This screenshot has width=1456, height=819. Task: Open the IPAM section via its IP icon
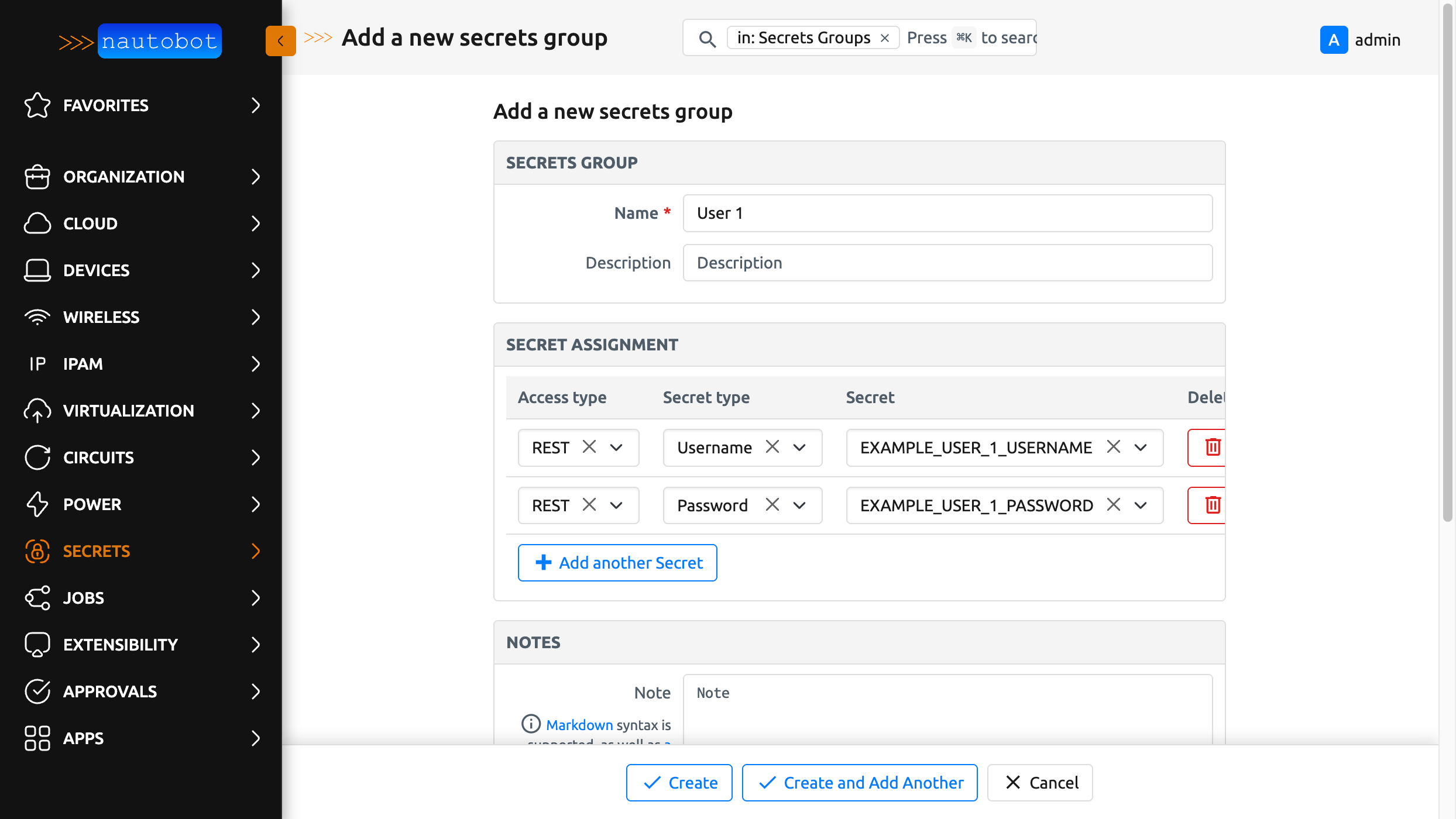37,364
